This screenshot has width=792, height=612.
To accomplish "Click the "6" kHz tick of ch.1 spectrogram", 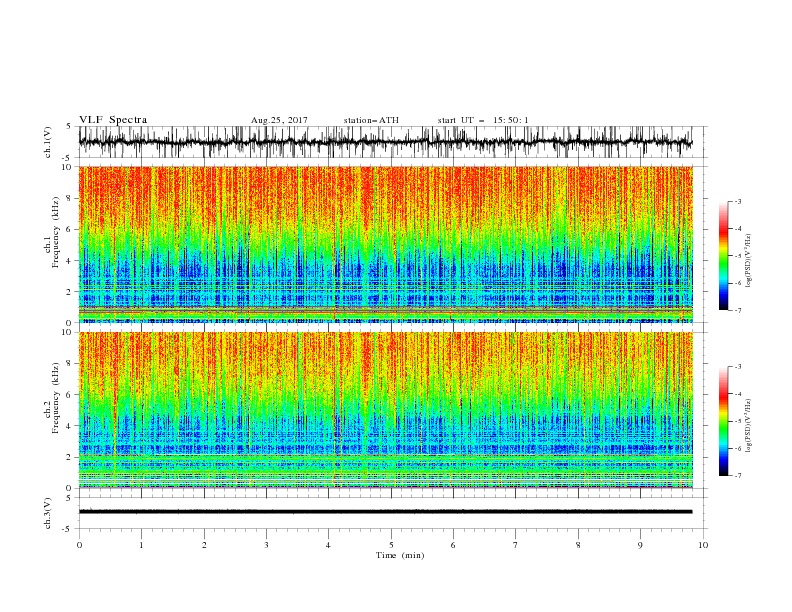I will tap(70, 229).
